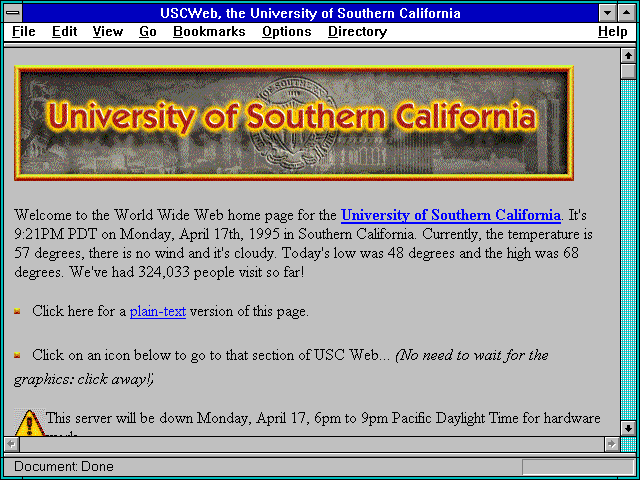Viewport: 640px width, 480px height.
Task: Click the window title 'USCWeb' bar
Action: coord(310,13)
